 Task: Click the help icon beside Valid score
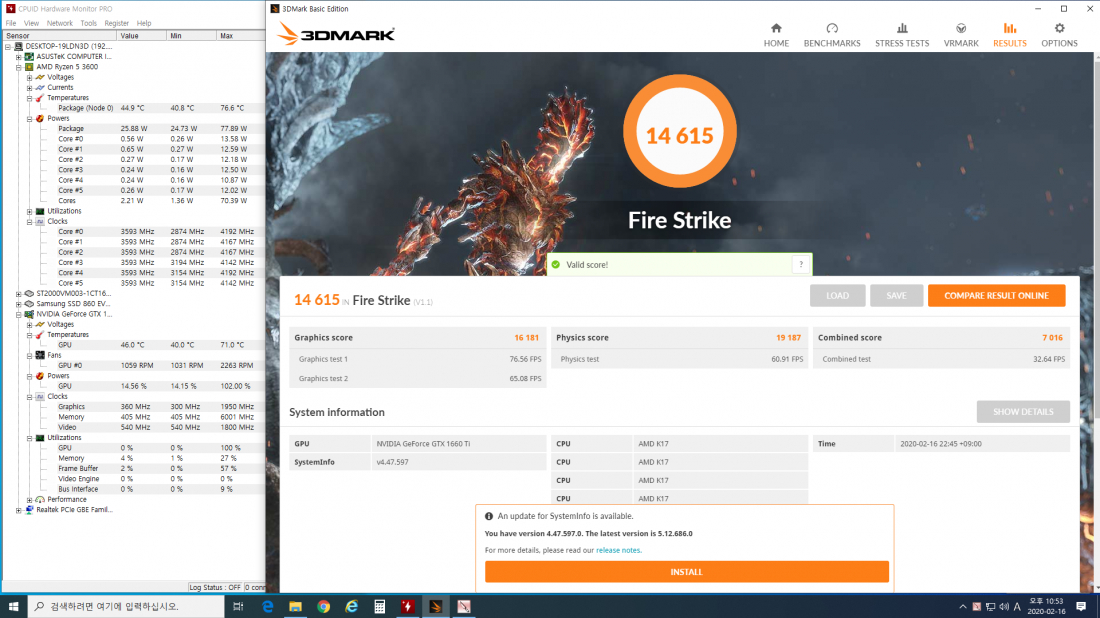[800, 264]
